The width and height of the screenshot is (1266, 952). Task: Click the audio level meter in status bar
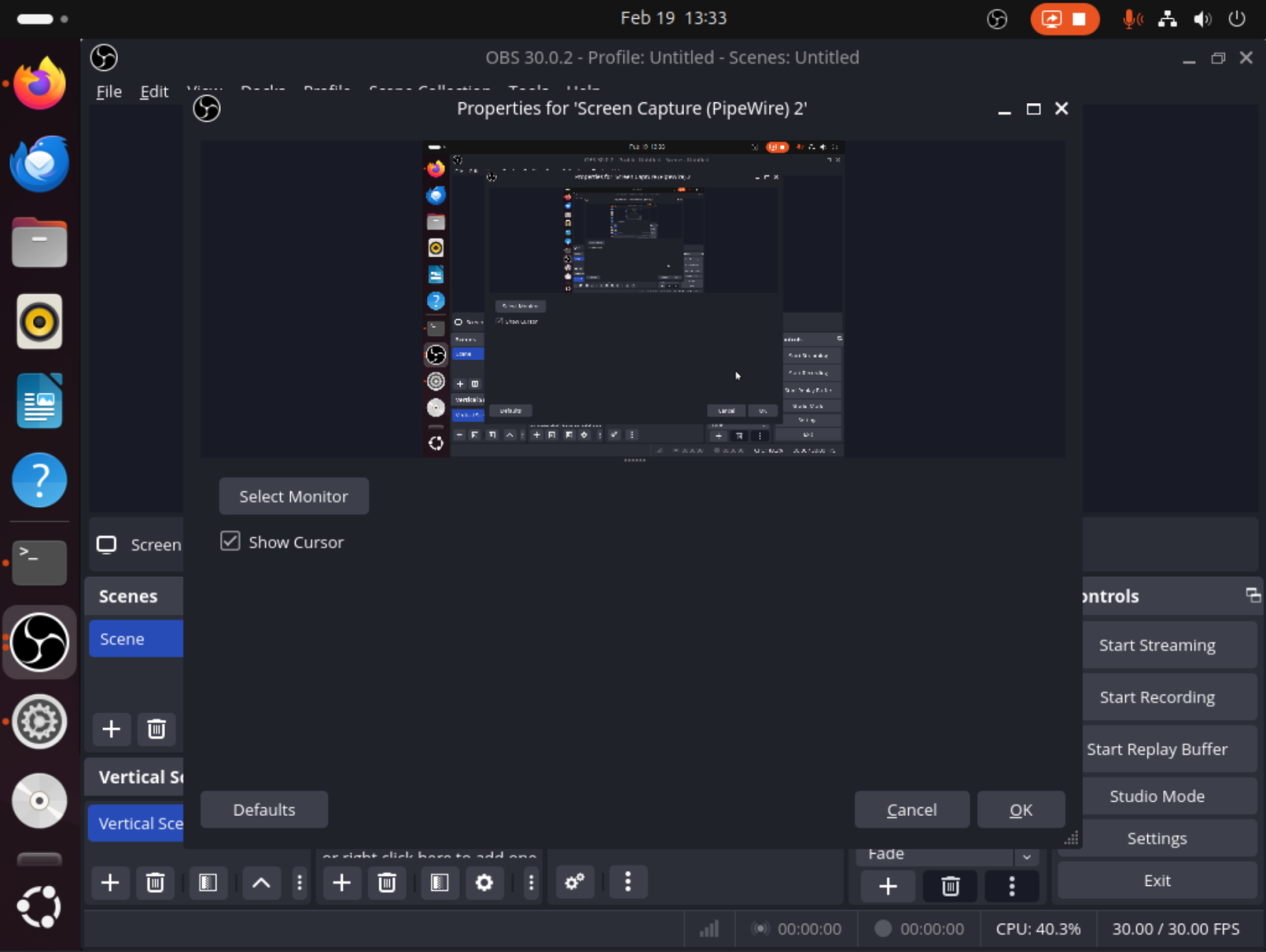coord(709,929)
